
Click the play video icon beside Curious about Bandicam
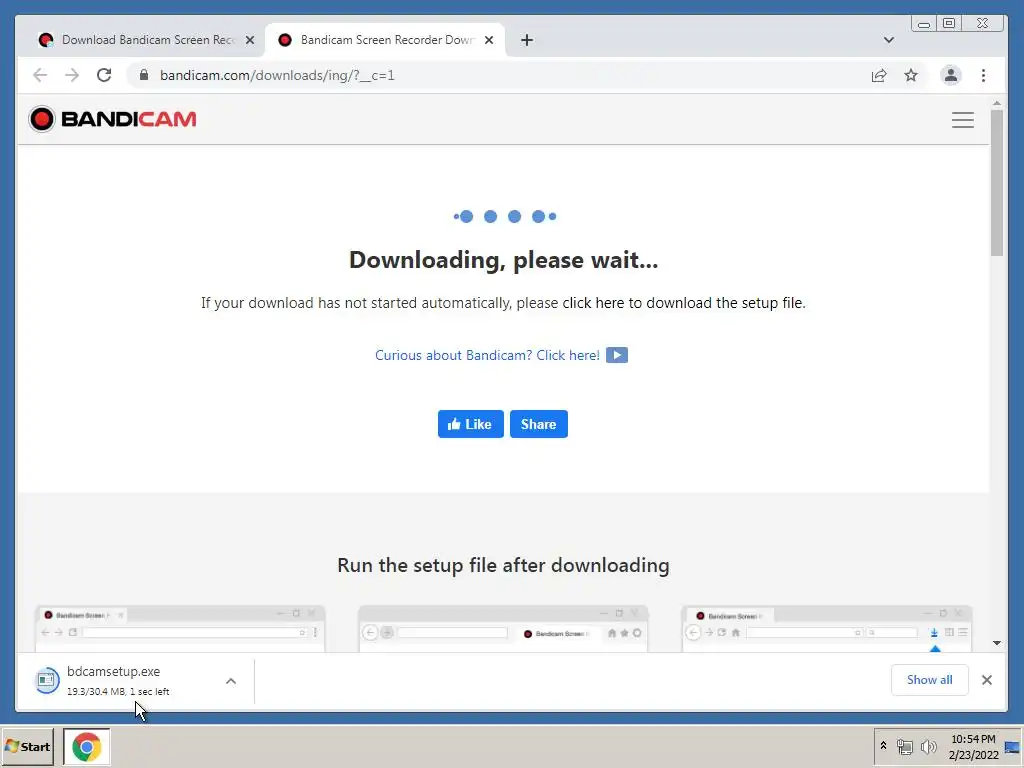pos(616,355)
